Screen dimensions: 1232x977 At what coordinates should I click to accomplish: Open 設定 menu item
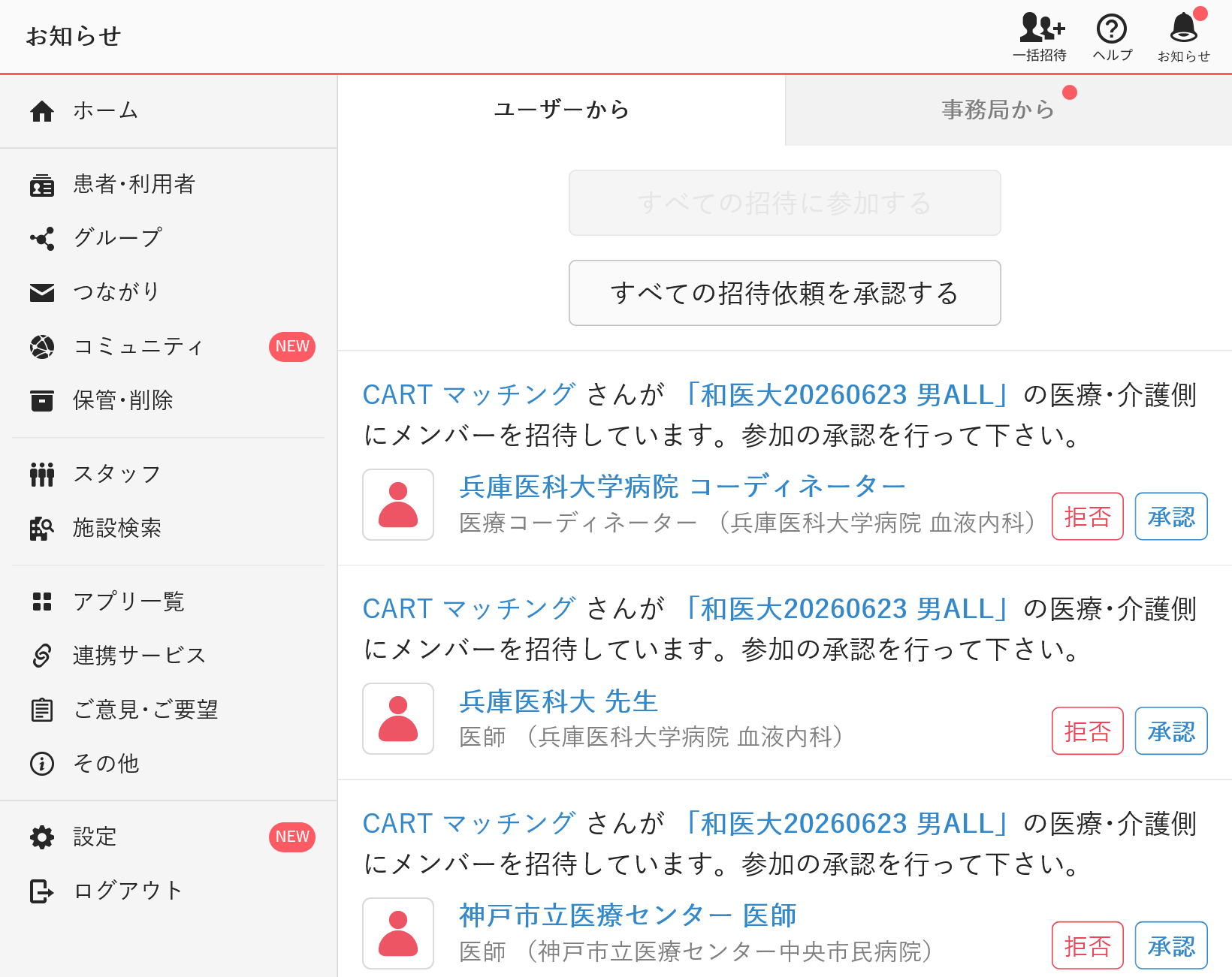click(168, 837)
